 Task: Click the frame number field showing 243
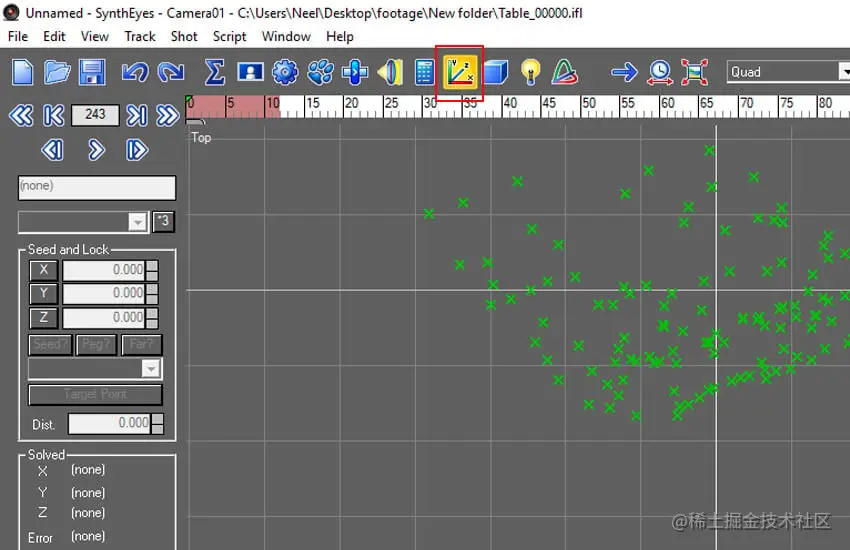[95, 114]
